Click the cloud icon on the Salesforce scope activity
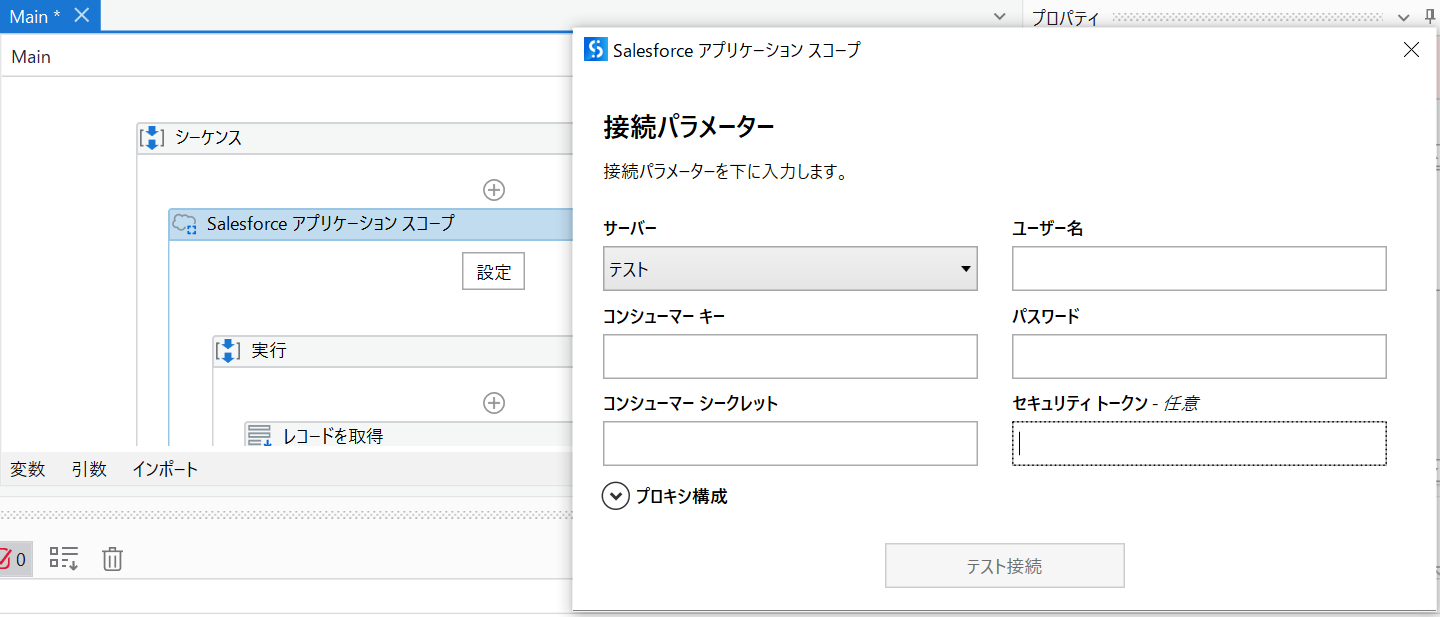Viewport: 1440px width, 617px height. tap(185, 224)
